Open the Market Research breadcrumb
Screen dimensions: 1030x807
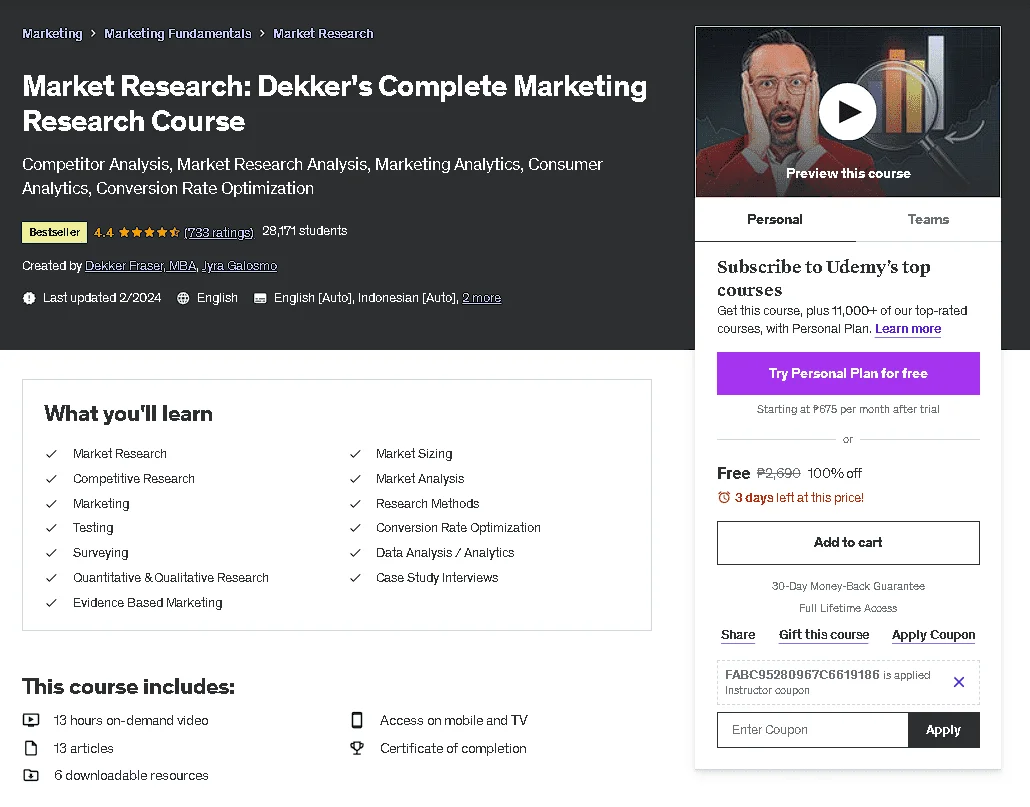click(x=323, y=33)
